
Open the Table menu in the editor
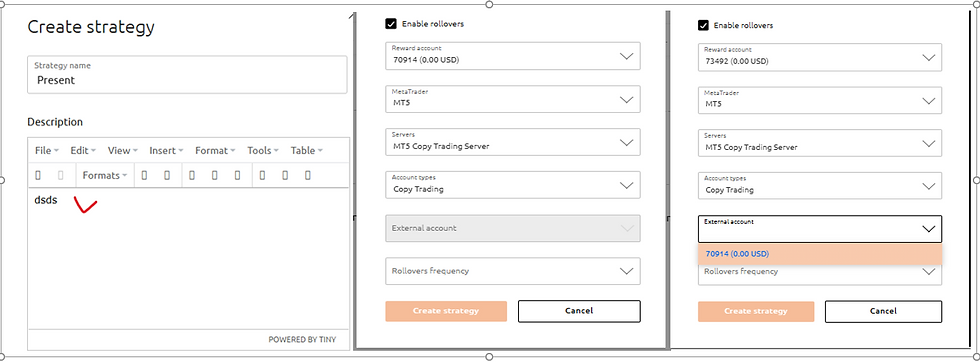click(306, 151)
